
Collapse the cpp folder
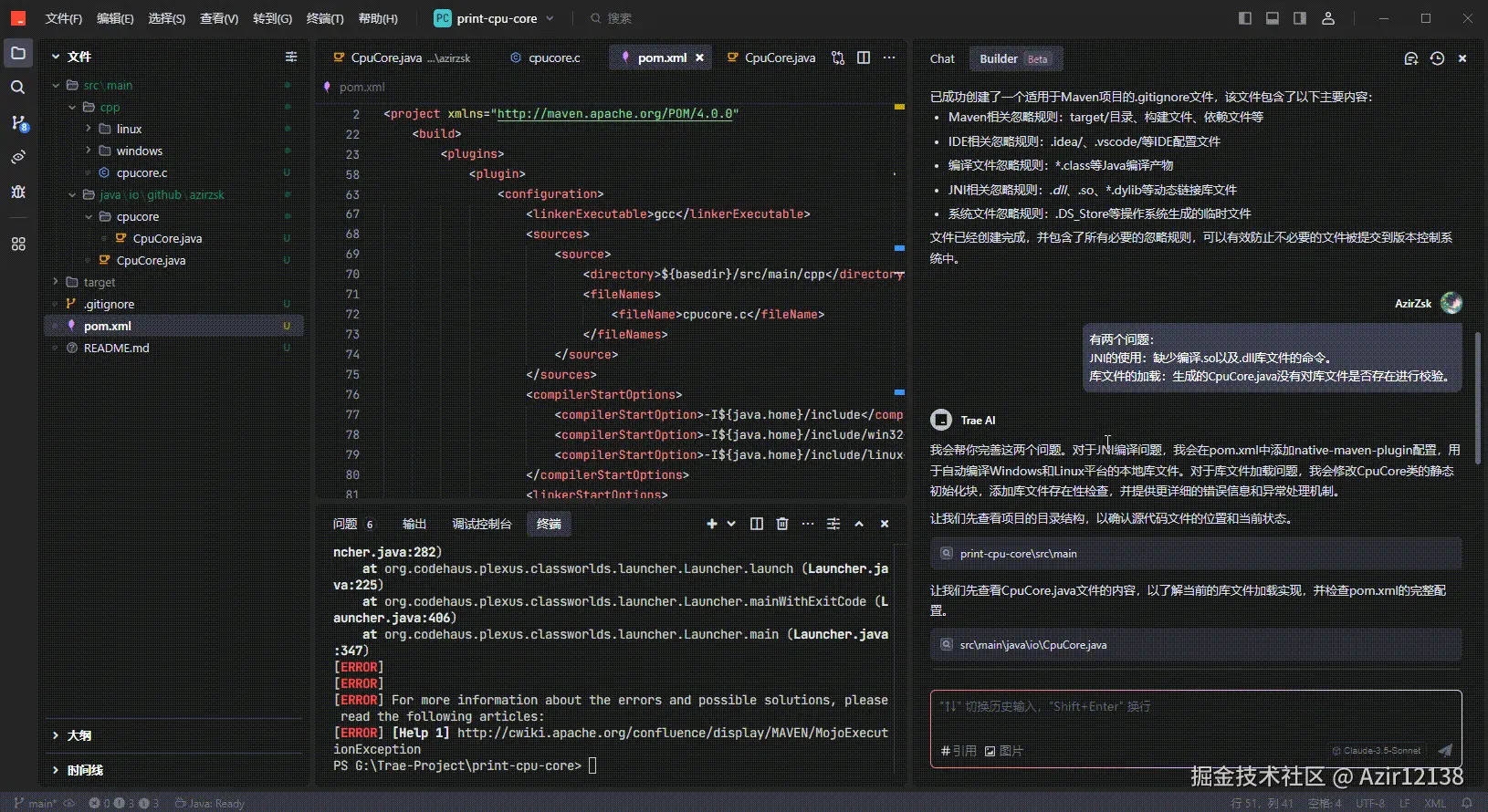[73, 107]
